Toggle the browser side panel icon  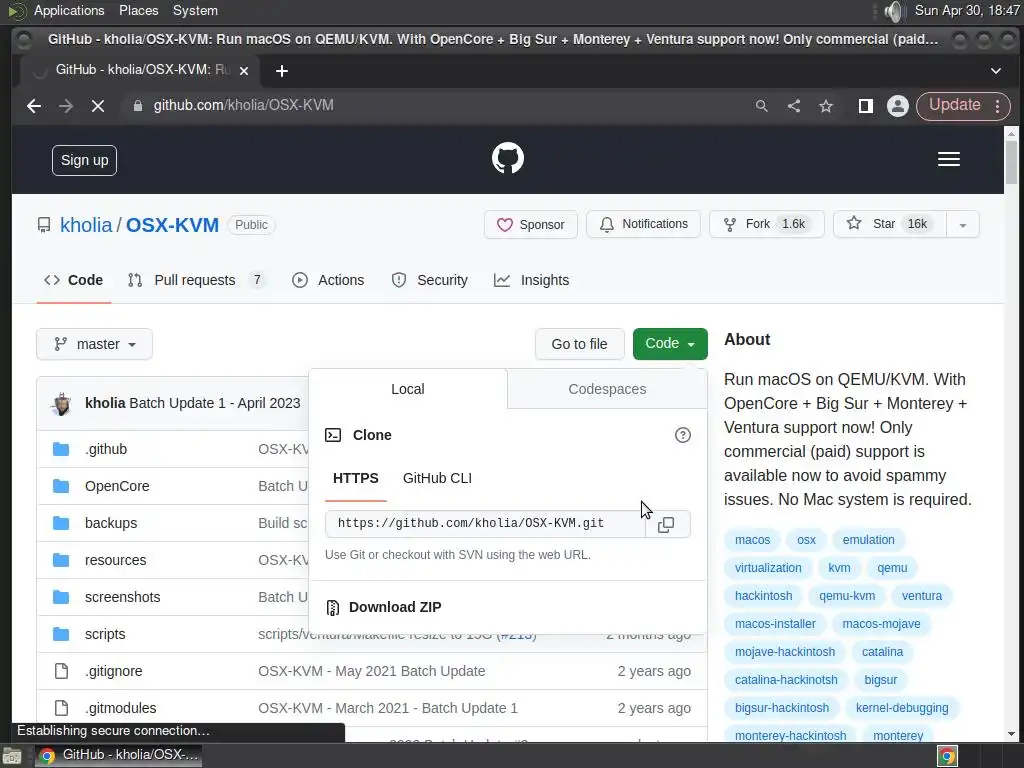coord(865,106)
